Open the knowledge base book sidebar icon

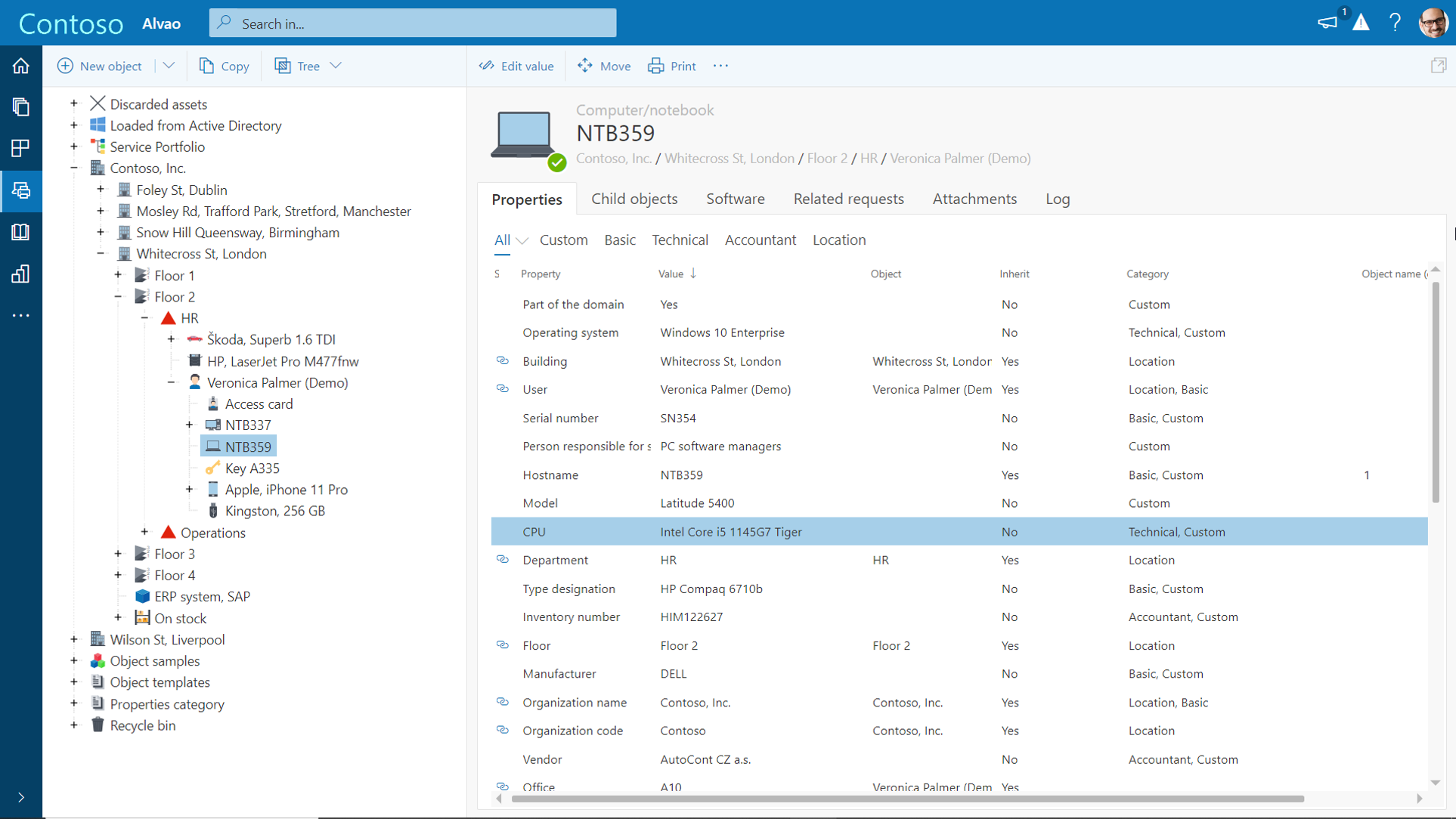pyautogui.click(x=20, y=232)
